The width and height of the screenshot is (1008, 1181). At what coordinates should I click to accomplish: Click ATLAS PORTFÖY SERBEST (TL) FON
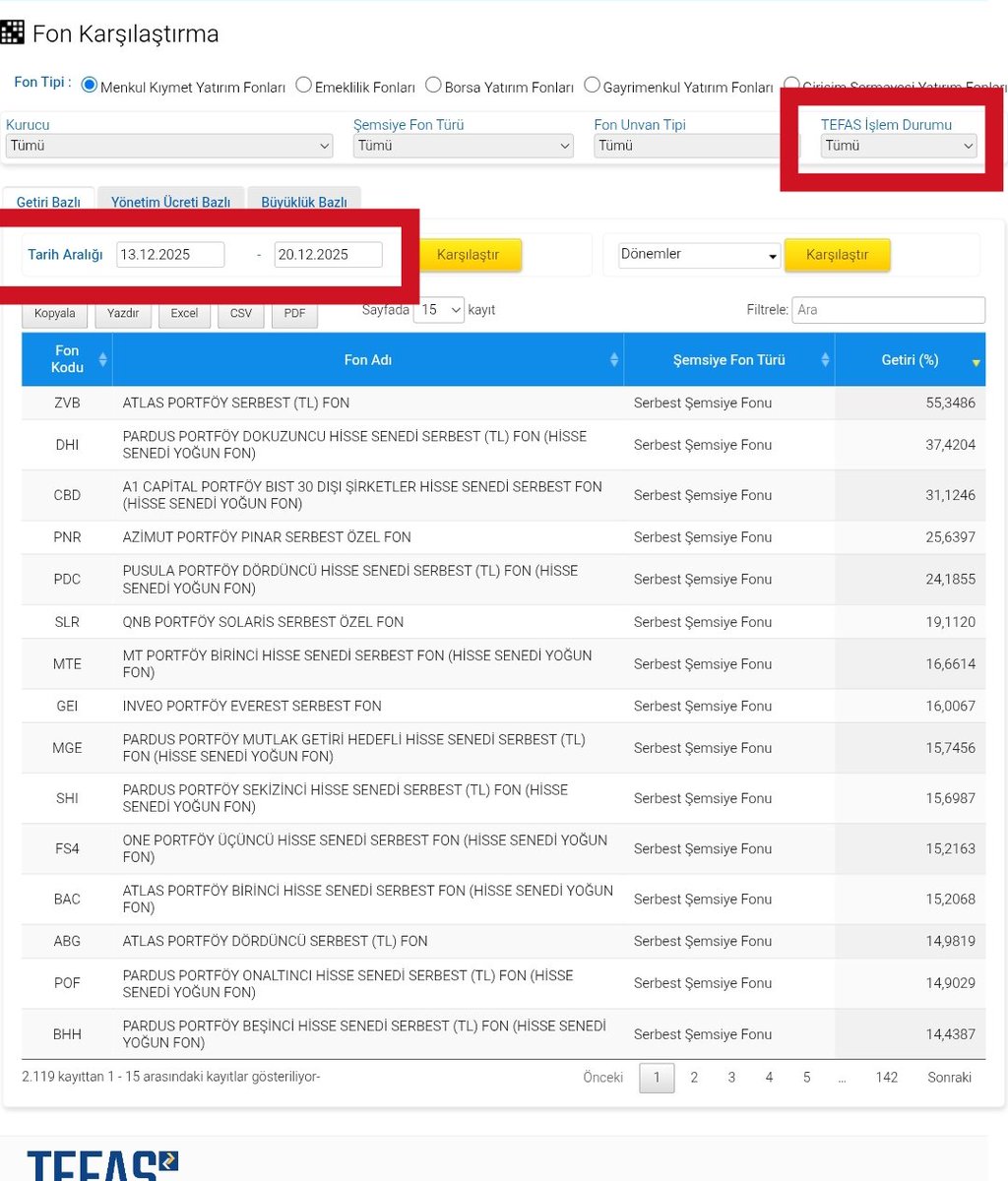tap(236, 403)
